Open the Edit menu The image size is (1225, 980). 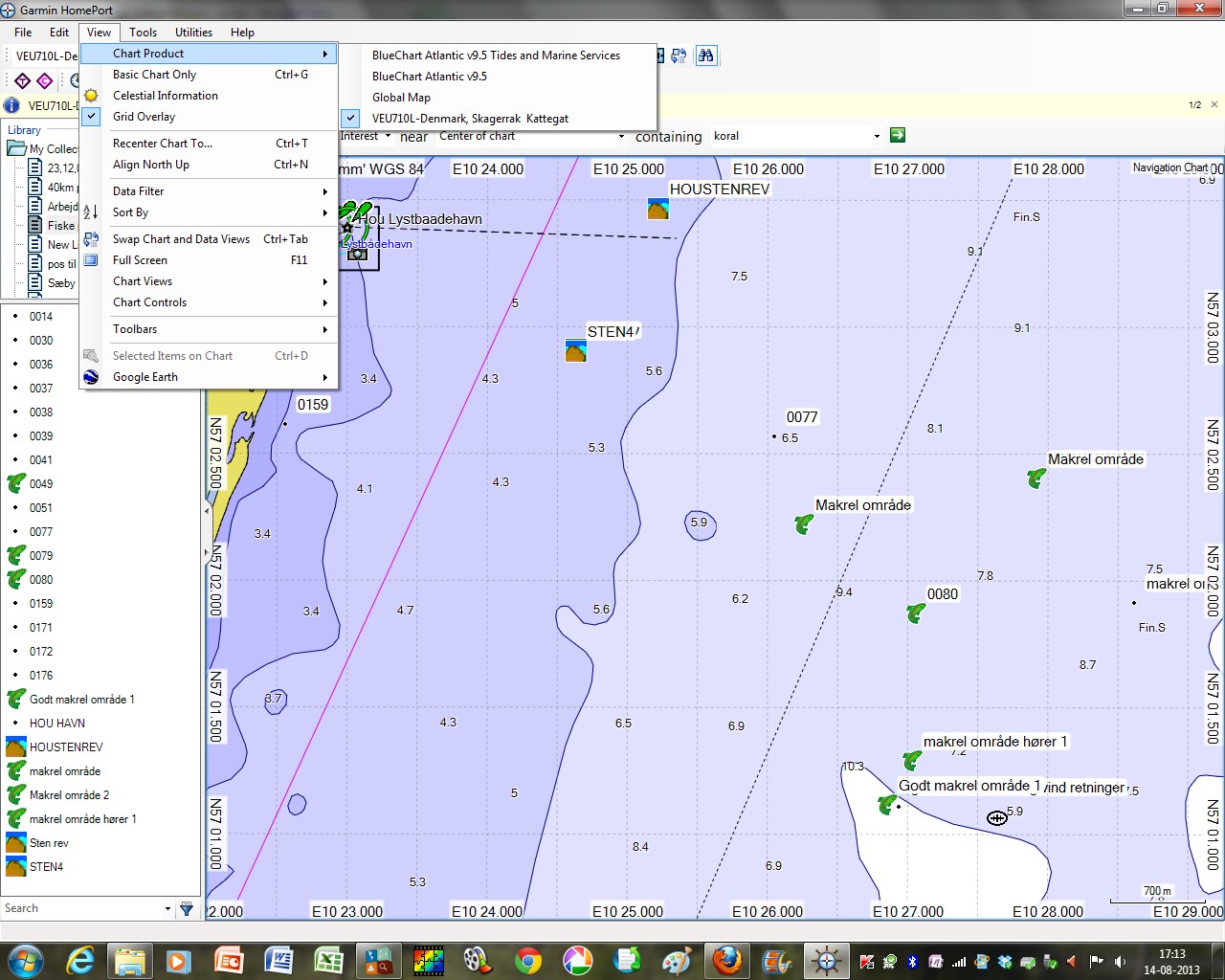[x=59, y=32]
